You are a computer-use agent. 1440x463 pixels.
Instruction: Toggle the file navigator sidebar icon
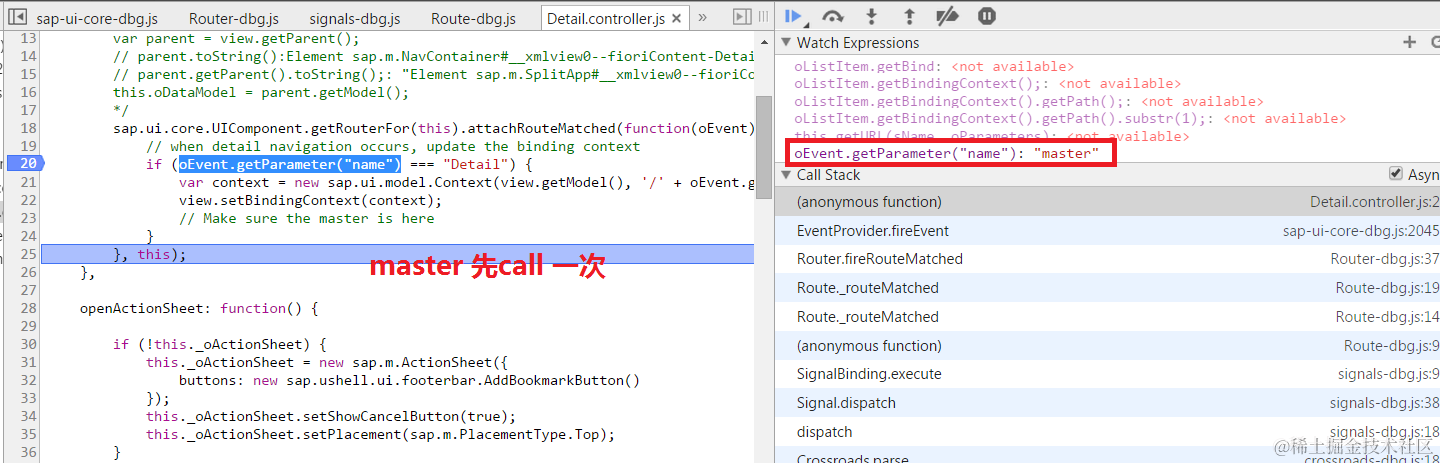coord(17,17)
